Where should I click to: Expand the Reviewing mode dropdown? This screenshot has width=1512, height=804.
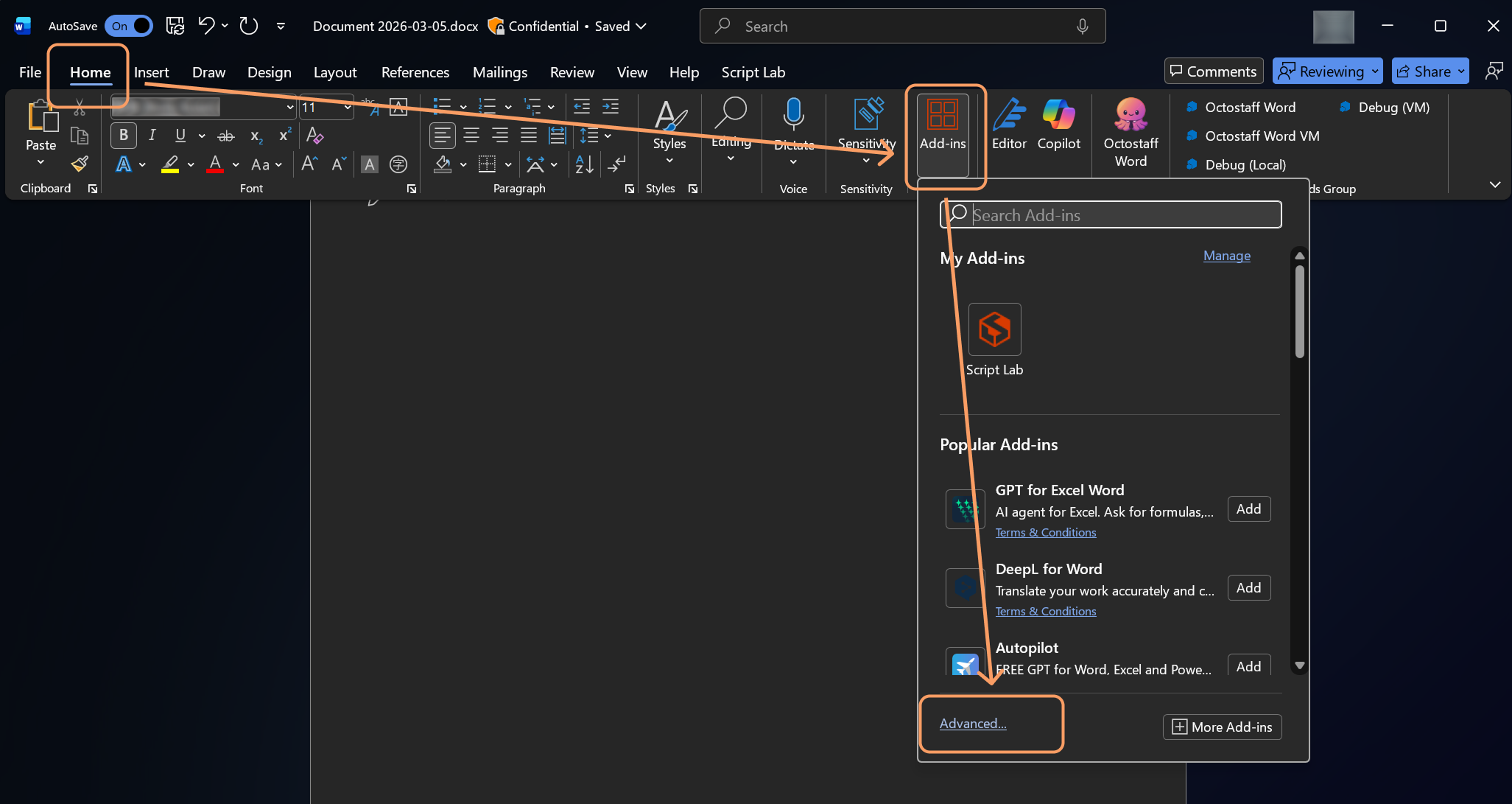pyautogui.click(x=1374, y=71)
